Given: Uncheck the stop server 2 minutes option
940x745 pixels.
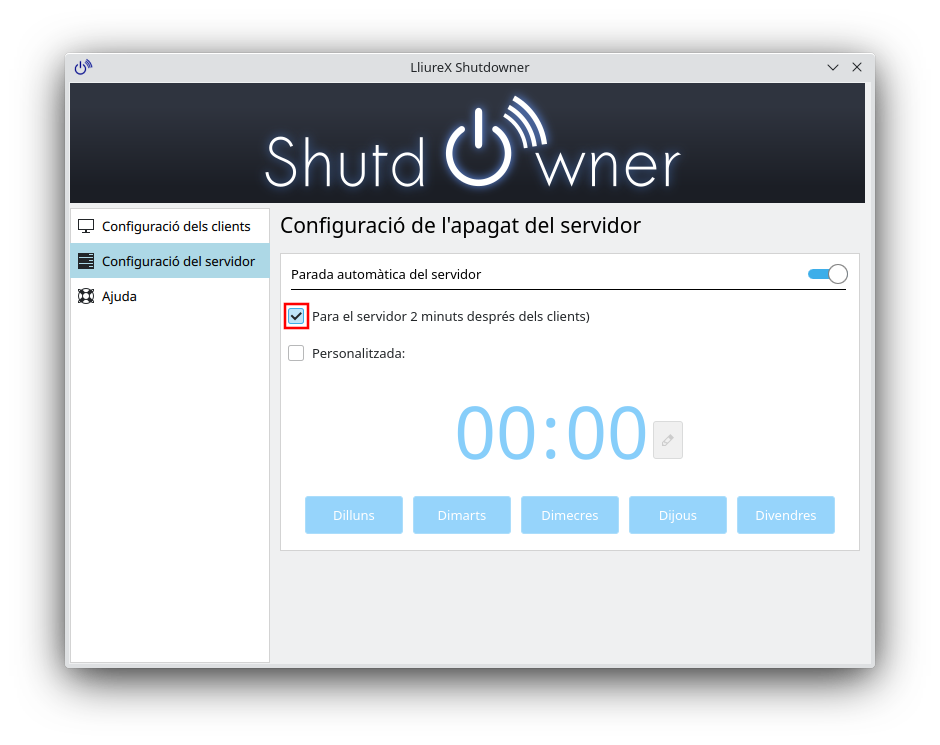Looking at the screenshot, I should pyautogui.click(x=296, y=316).
